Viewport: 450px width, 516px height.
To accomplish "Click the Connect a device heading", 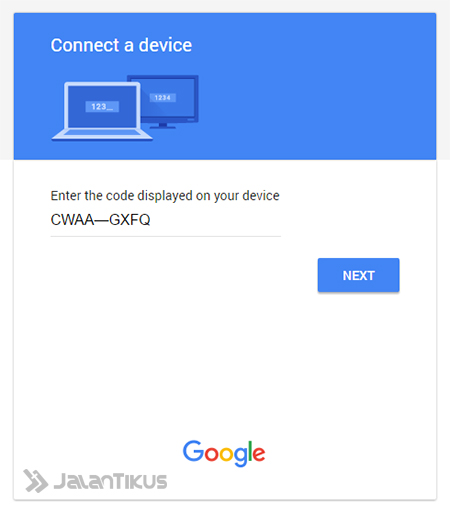I will coord(121,45).
